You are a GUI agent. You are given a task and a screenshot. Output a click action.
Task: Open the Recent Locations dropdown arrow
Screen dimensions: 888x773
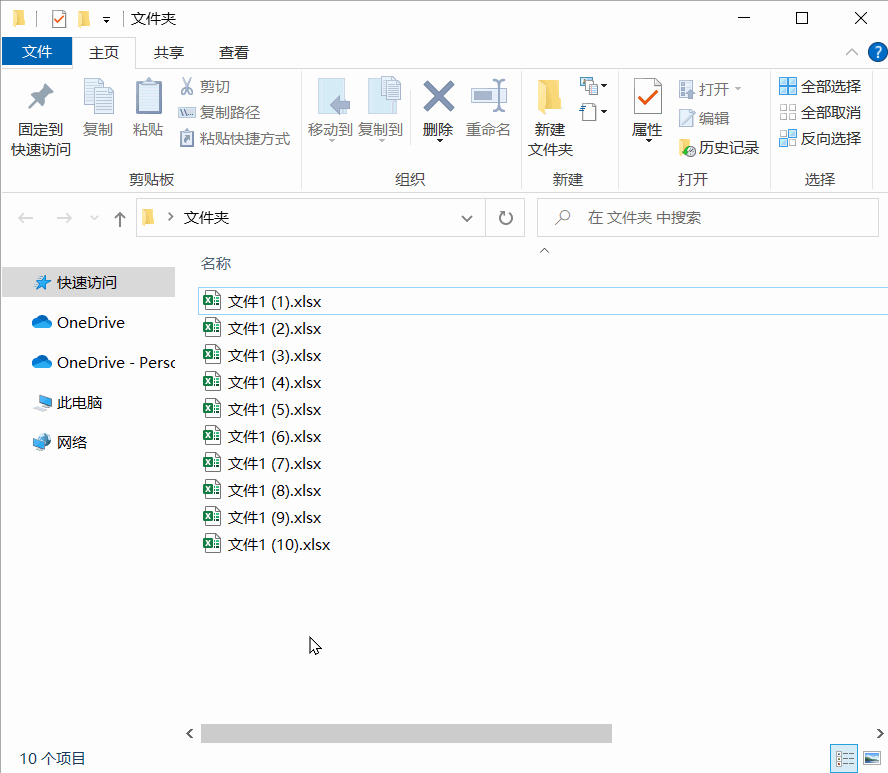pyautogui.click(x=95, y=218)
